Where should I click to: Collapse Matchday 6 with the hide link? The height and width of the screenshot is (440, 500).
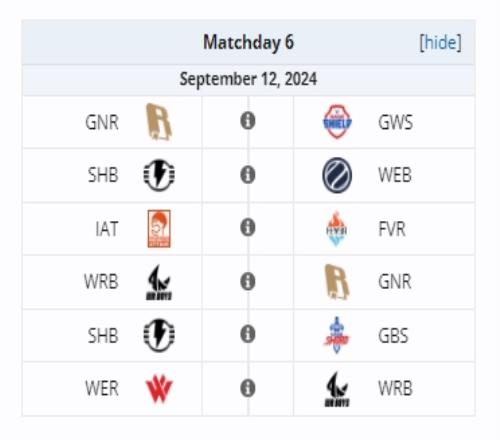click(x=441, y=42)
